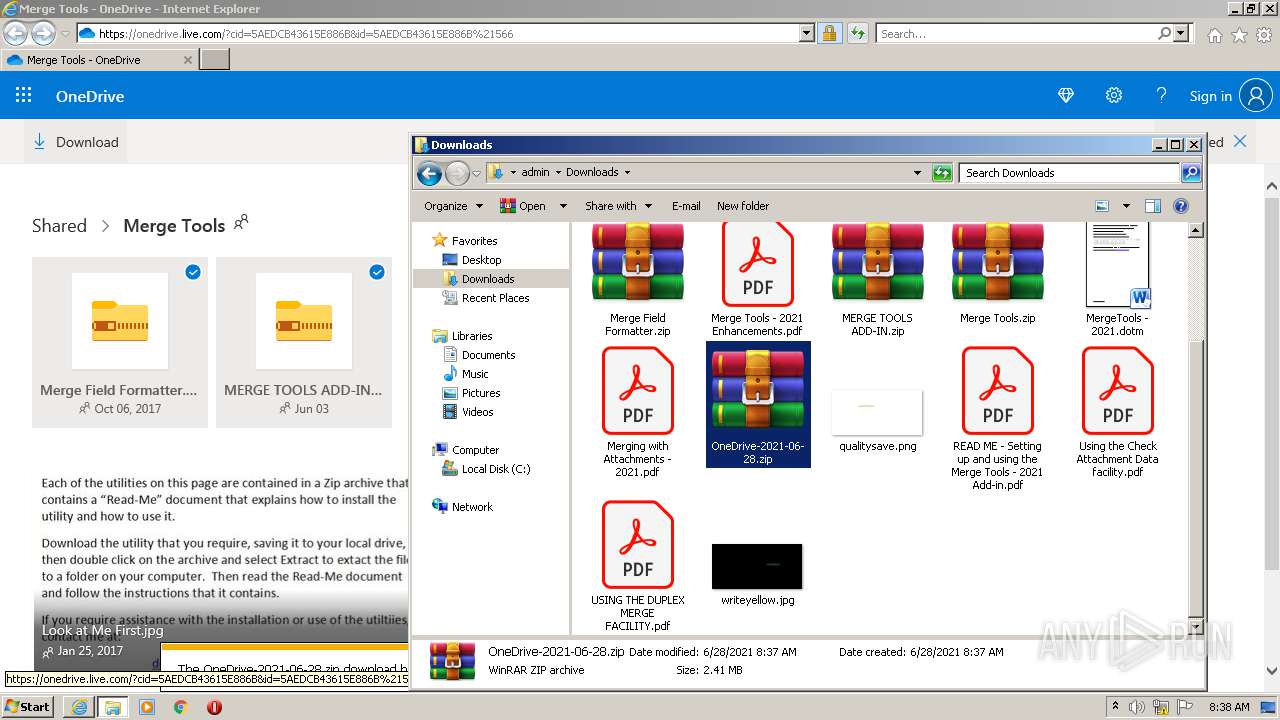
Task: Open the MERGE TOOLS ADD-IN zip card
Action: pos(304,342)
